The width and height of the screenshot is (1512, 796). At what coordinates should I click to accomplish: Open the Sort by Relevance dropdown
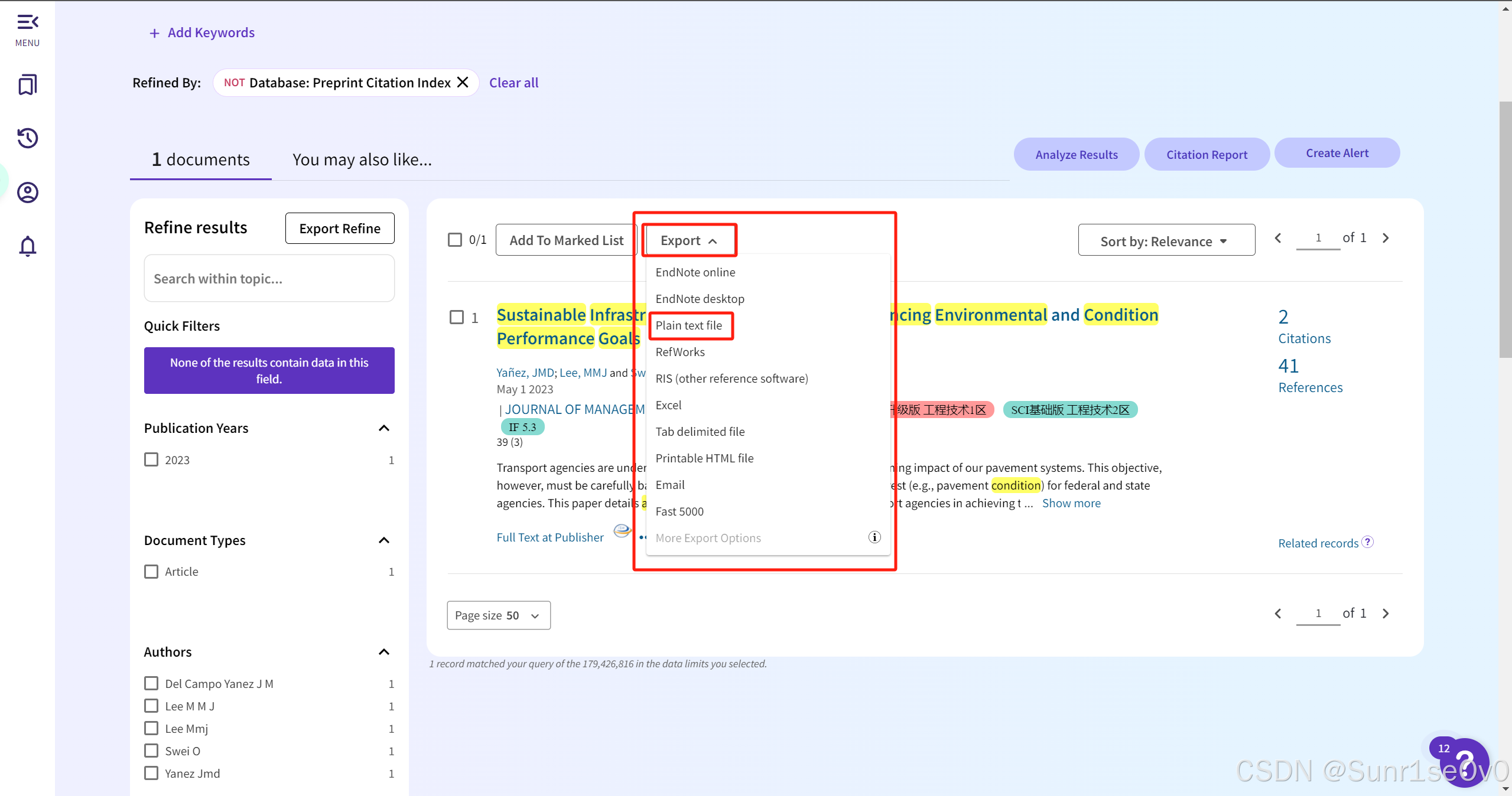[1166, 241]
